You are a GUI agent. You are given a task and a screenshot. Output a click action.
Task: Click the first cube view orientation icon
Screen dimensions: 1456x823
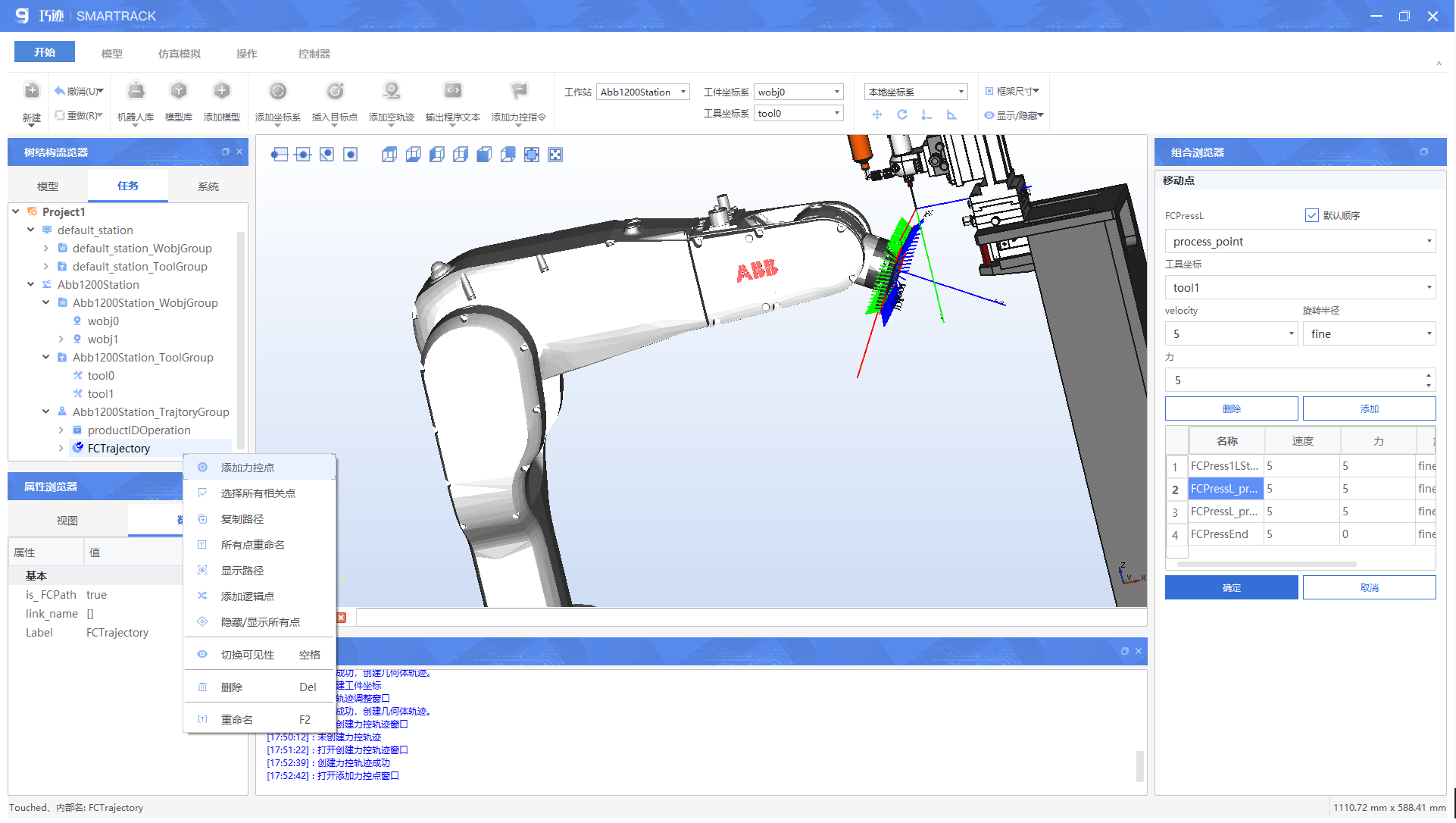[x=389, y=155]
